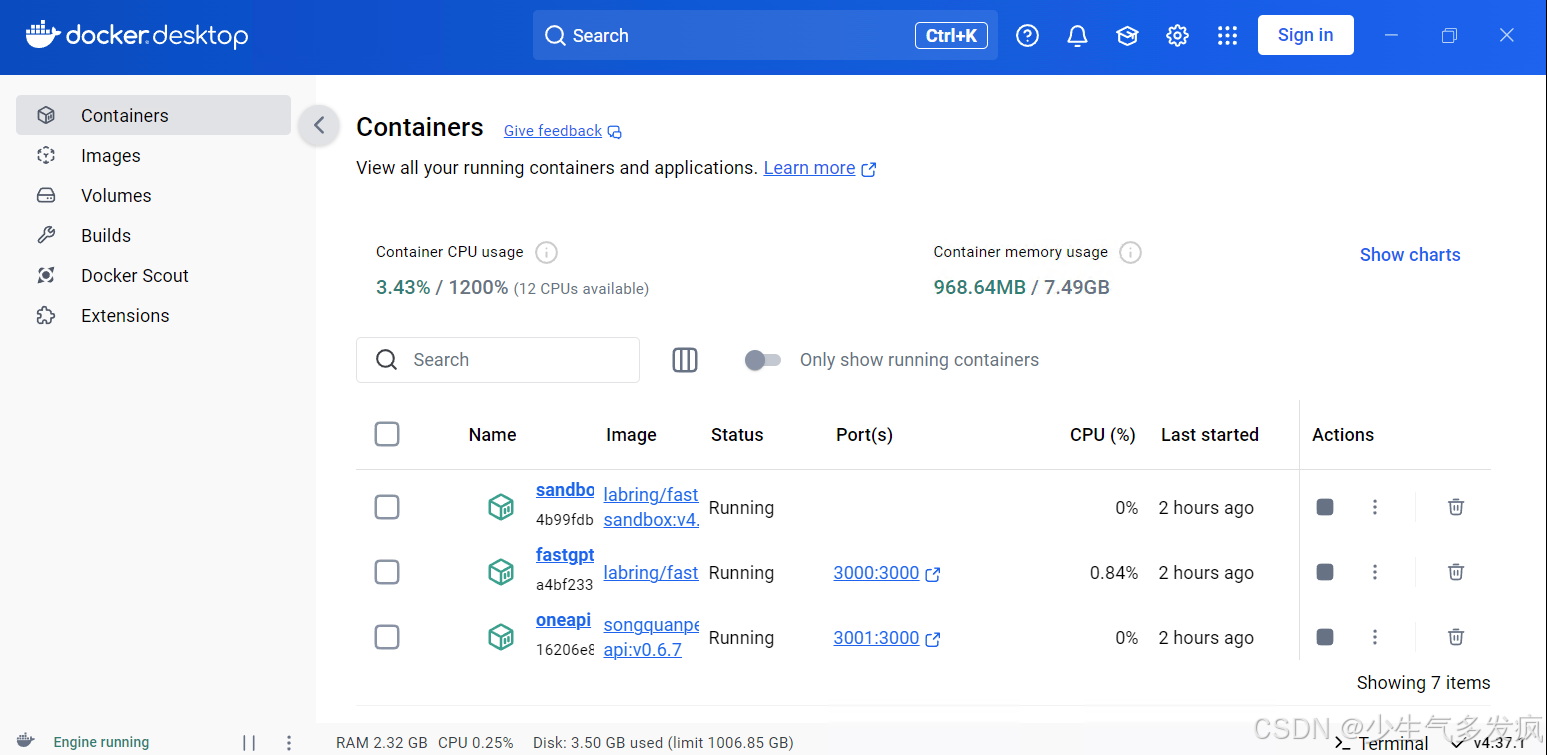This screenshot has width=1547, height=755.
Task: Pause Docker engine from status bar
Action: pos(249,742)
